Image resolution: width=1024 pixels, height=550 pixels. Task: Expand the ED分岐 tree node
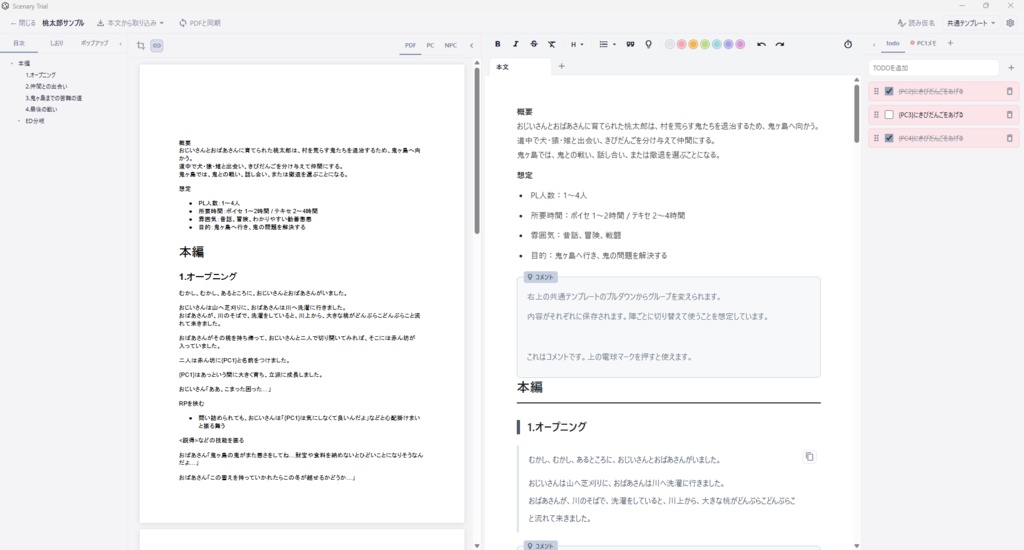tap(19, 121)
